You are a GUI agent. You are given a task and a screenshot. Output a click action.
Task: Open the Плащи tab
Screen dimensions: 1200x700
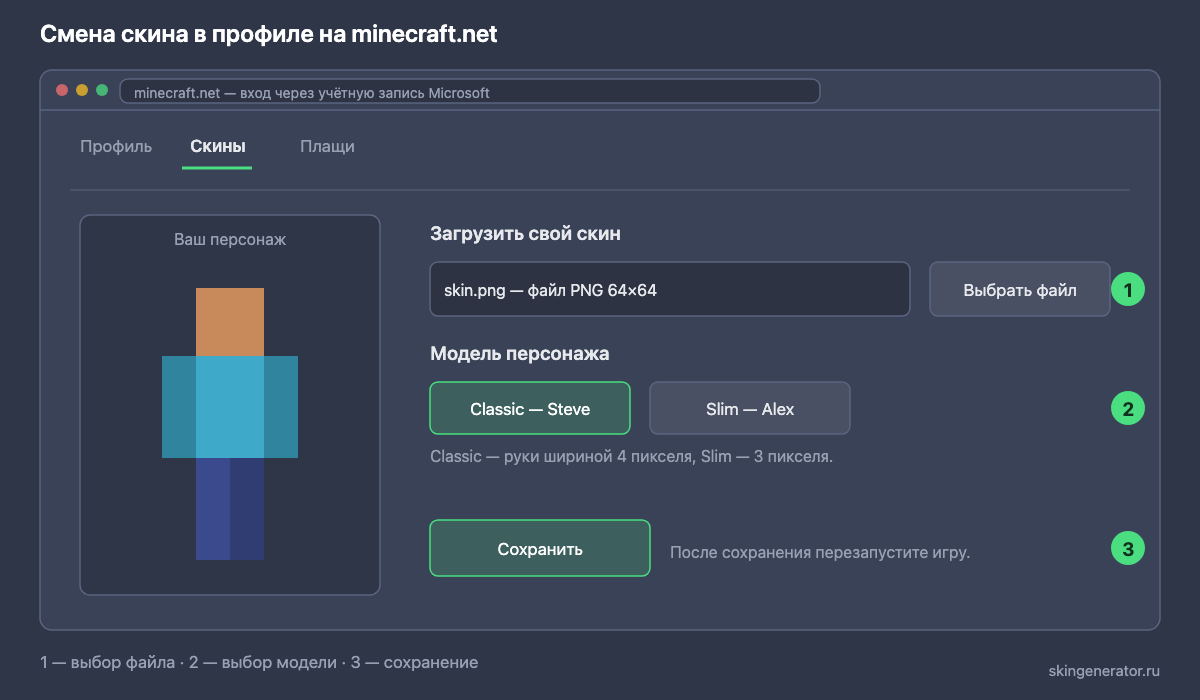coord(327,146)
